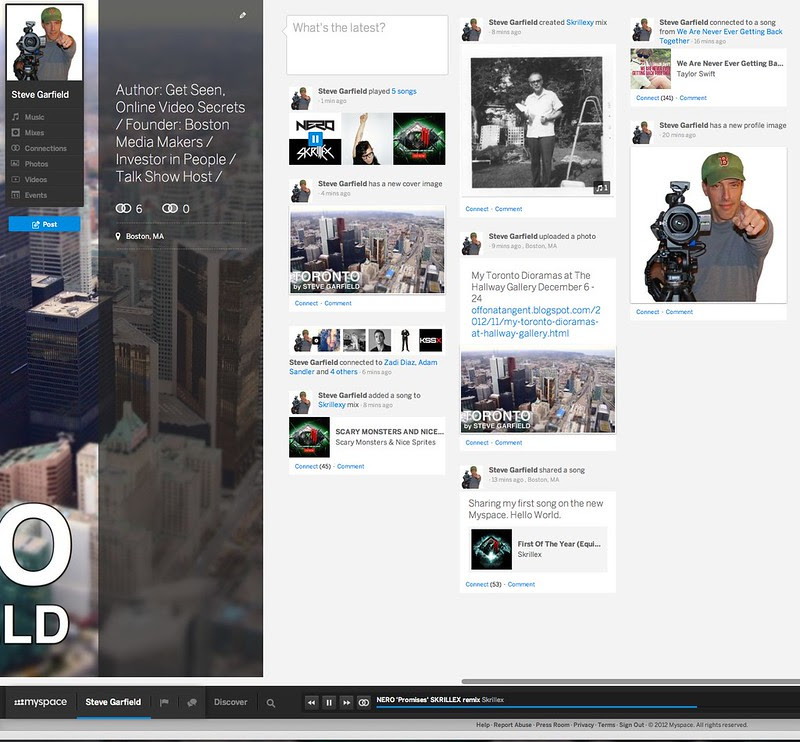Seek on the blue track progress bar
Image resolution: width=800 pixels, height=742 pixels.
[x=536, y=707]
